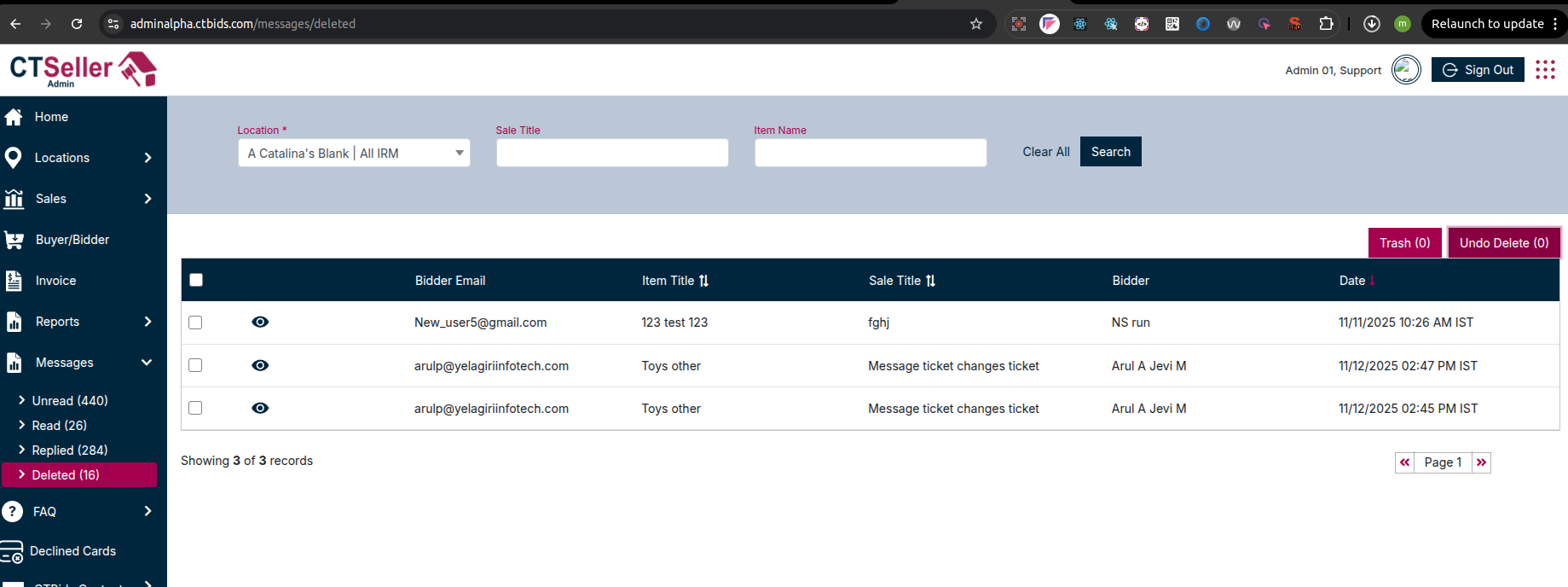Click the Invoice document icon
Image resolution: width=1568 pixels, height=587 pixels.
[14, 281]
